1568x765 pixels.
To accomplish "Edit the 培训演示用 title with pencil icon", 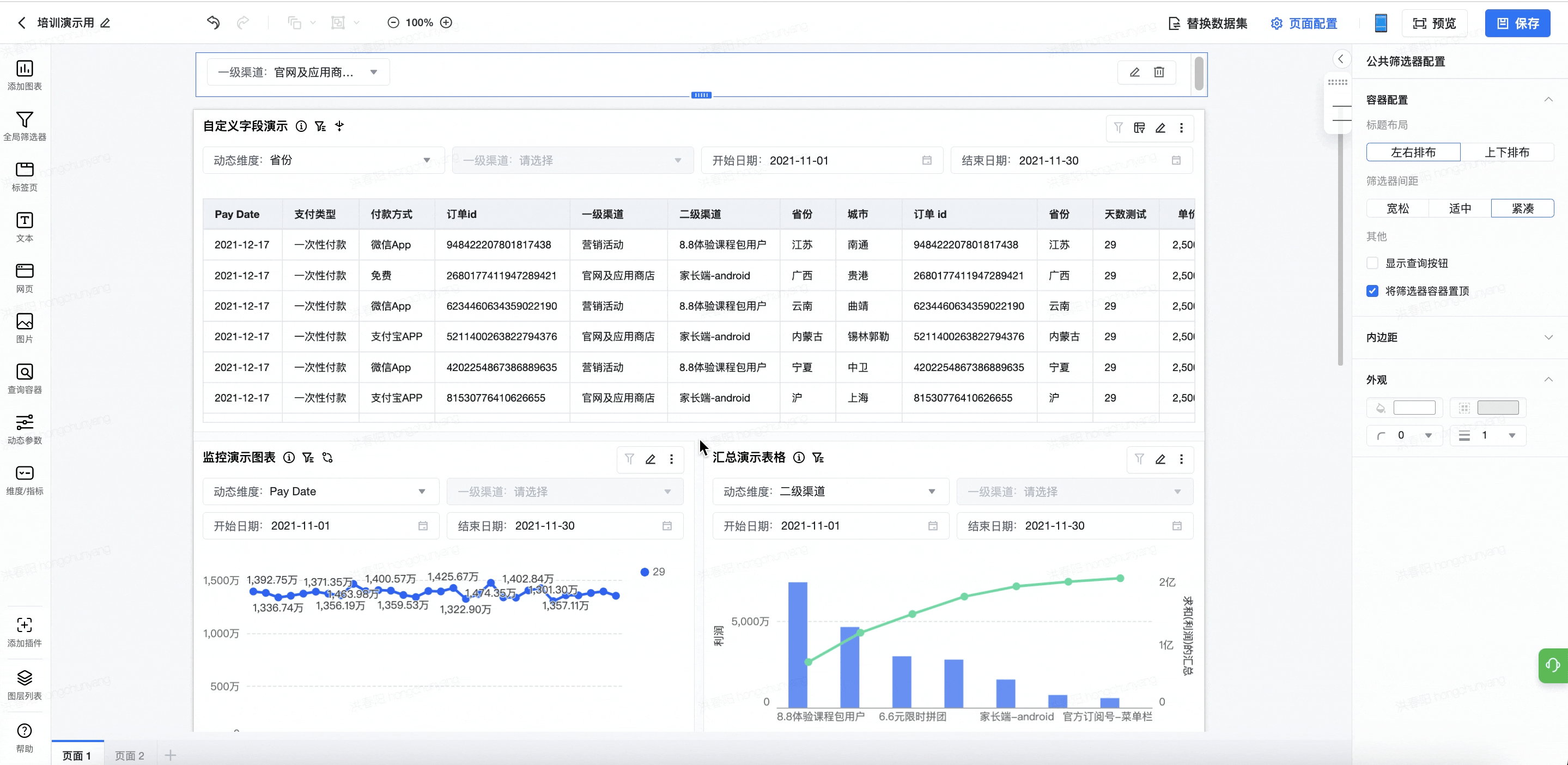I will 105,23.
